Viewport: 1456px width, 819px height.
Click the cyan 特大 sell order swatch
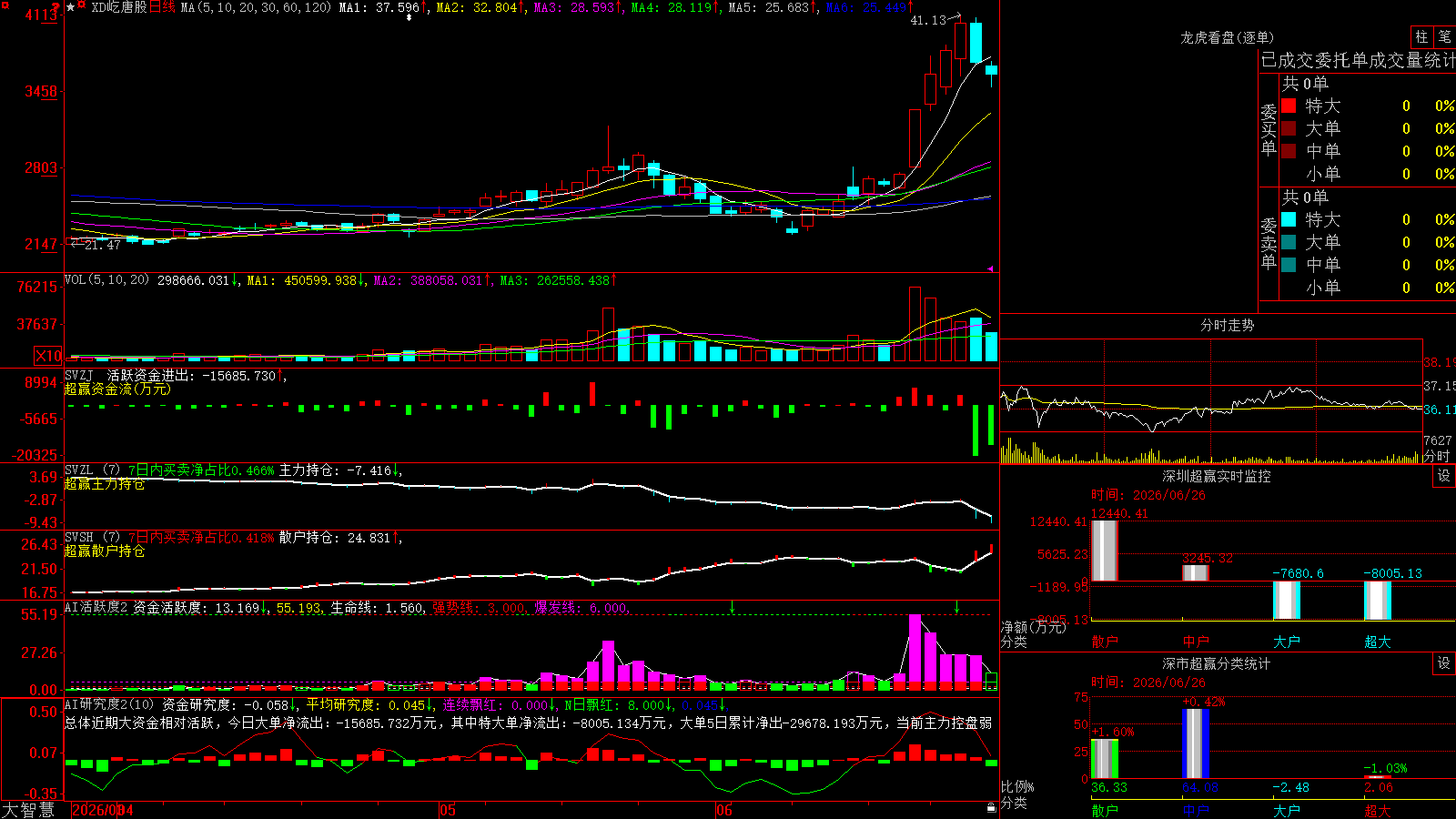(x=1289, y=219)
